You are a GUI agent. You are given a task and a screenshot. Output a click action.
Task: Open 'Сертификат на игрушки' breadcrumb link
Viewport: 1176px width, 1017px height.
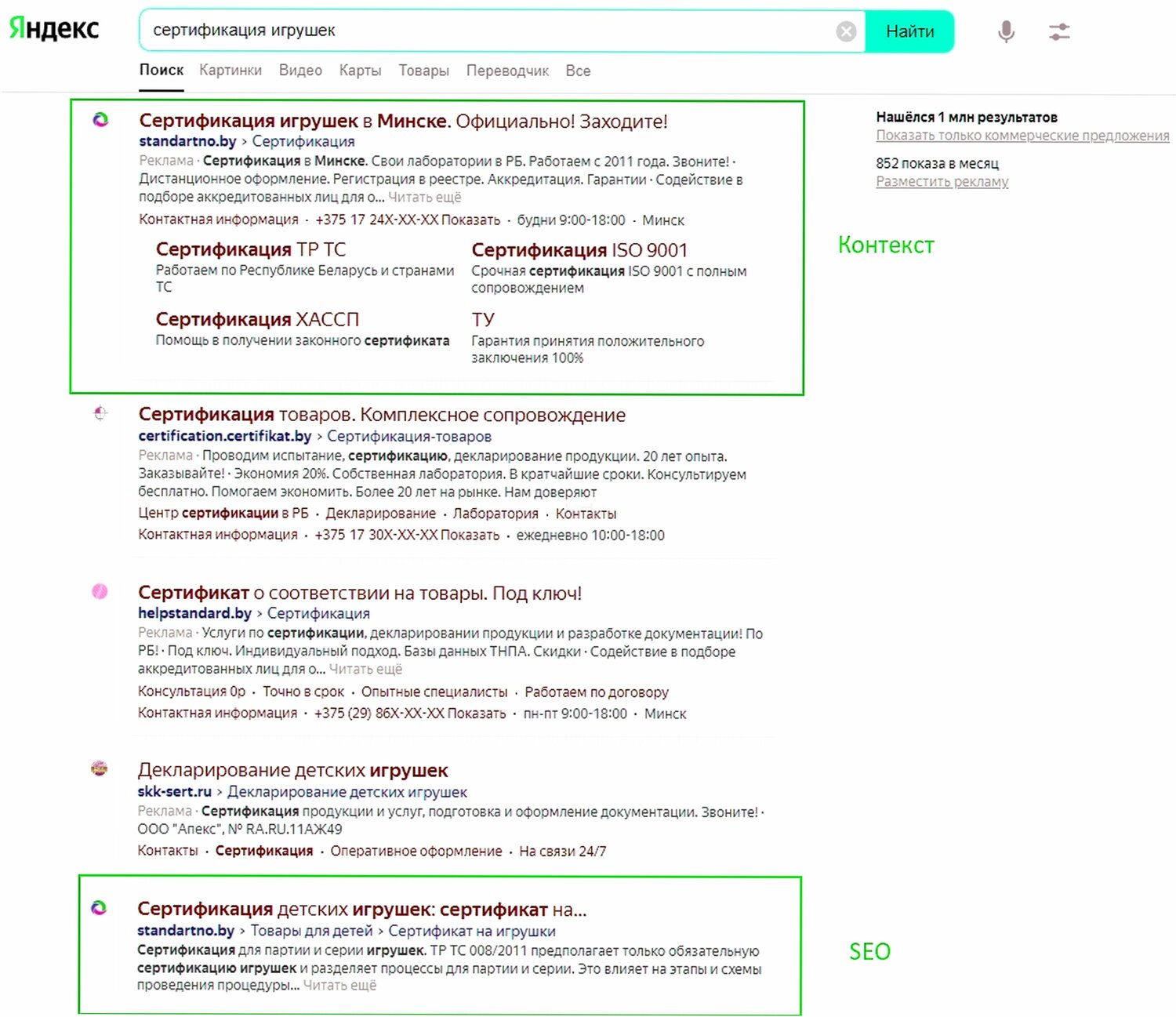472,931
